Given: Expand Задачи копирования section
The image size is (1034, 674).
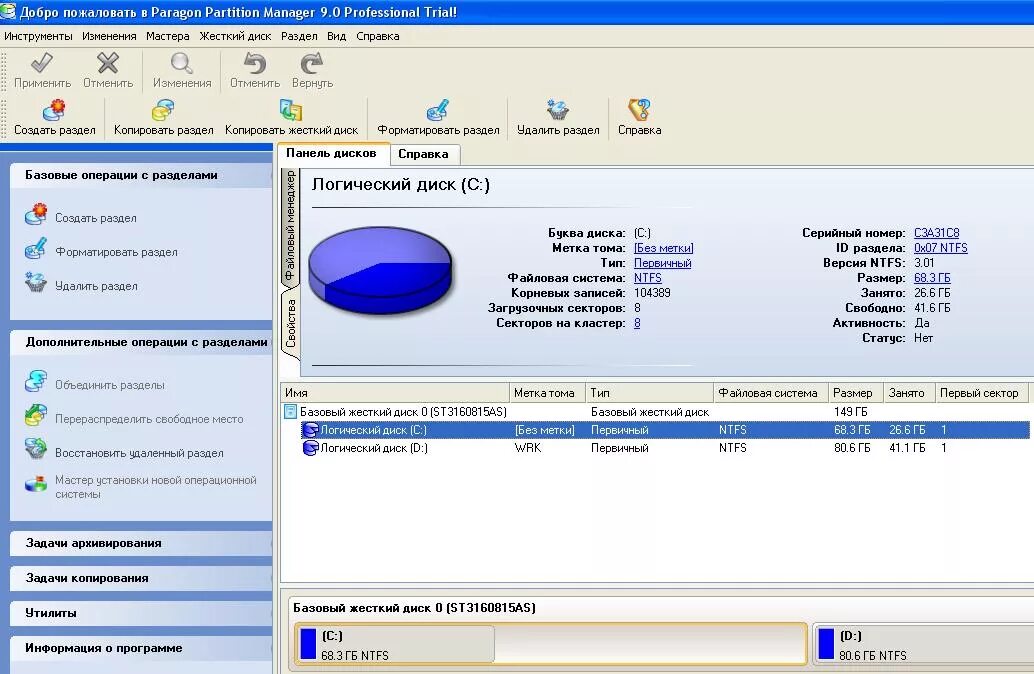Looking at the screenshot, I should click(x=140, y=578).
